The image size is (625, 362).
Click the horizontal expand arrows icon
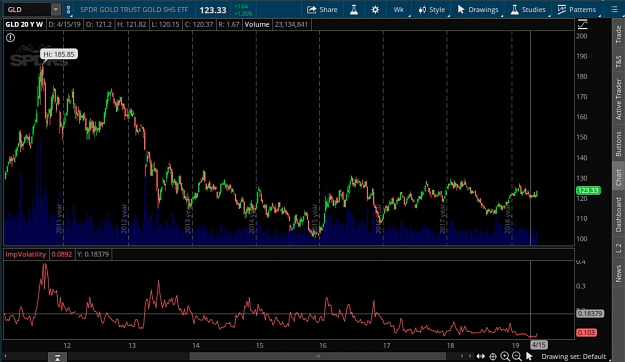(x=481, y=356)
